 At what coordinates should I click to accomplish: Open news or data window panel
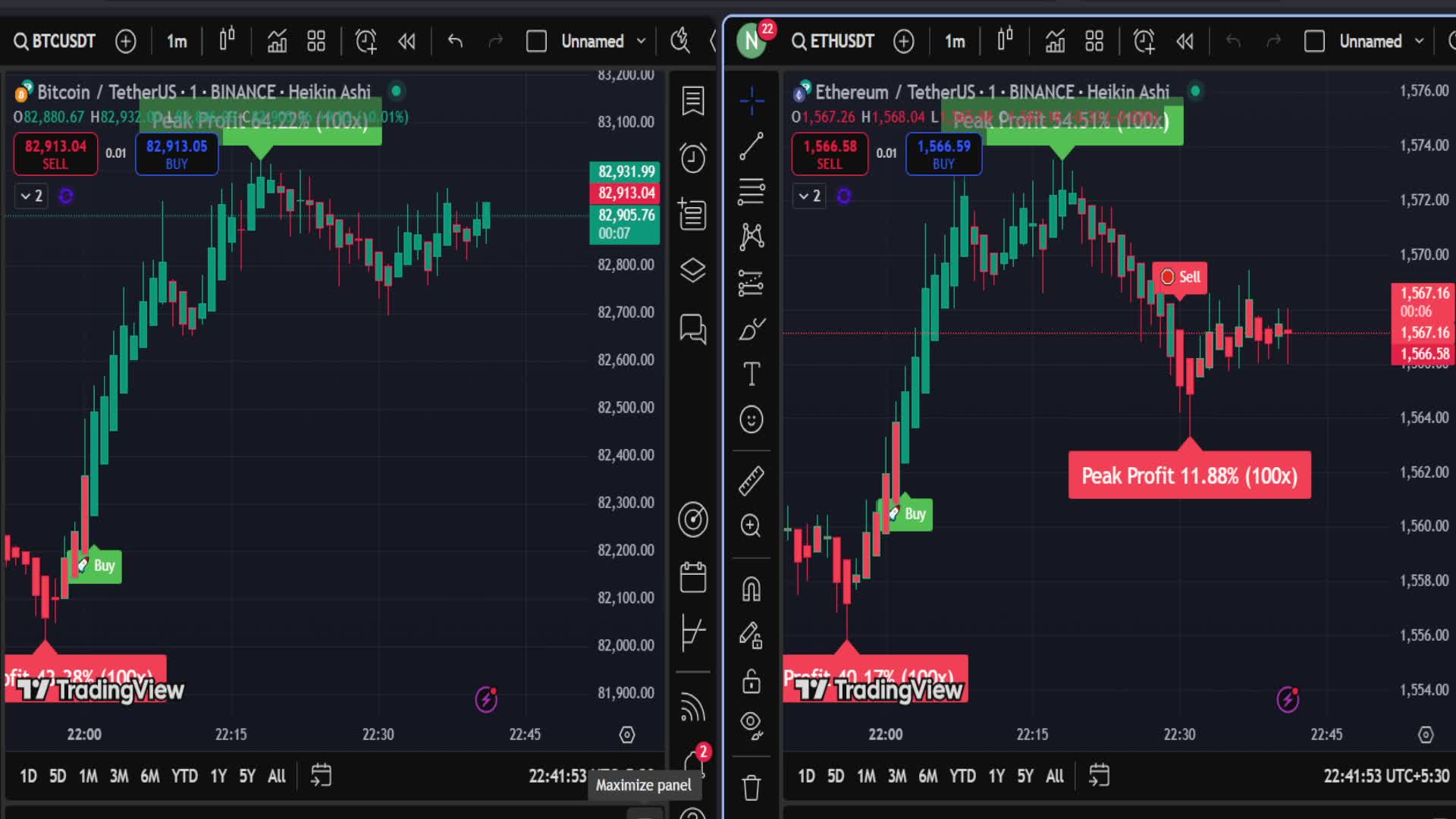click(692, 214)
